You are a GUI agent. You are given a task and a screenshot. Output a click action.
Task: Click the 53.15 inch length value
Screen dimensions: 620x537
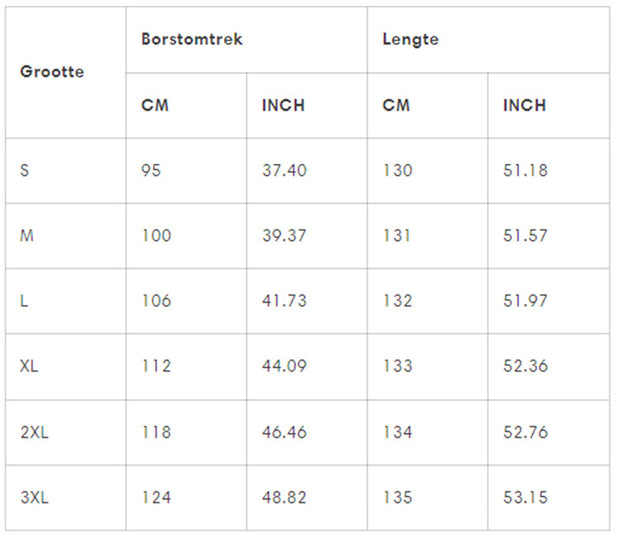[525, 497]
